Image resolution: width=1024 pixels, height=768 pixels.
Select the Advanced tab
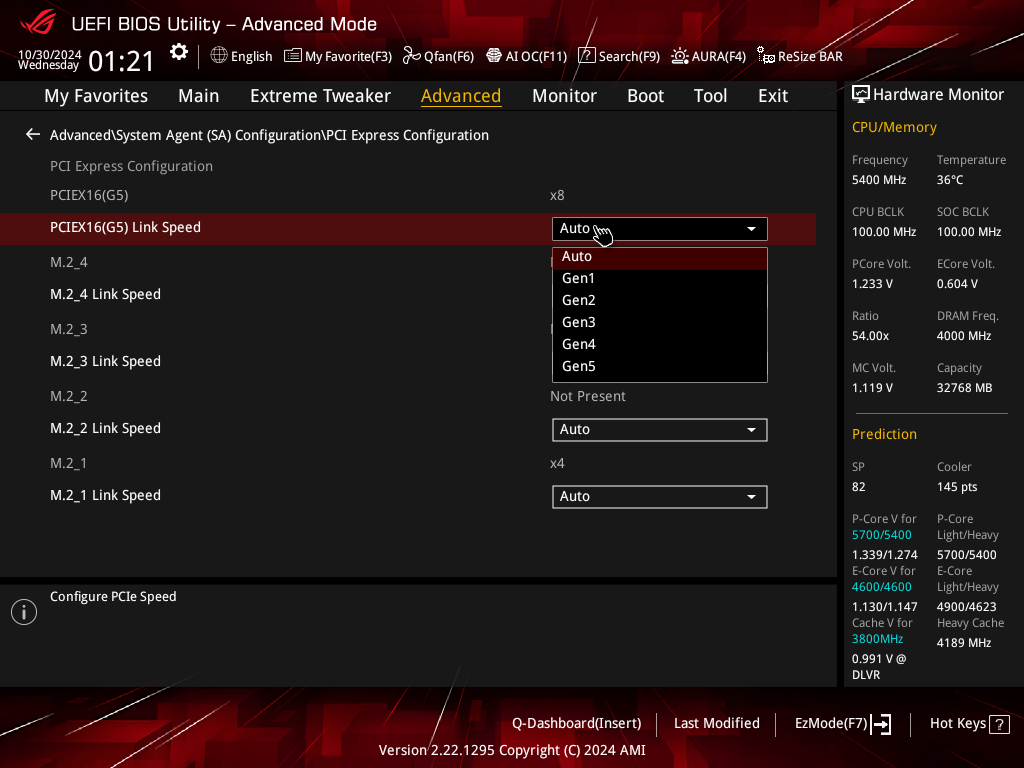(x=461, y=96)
